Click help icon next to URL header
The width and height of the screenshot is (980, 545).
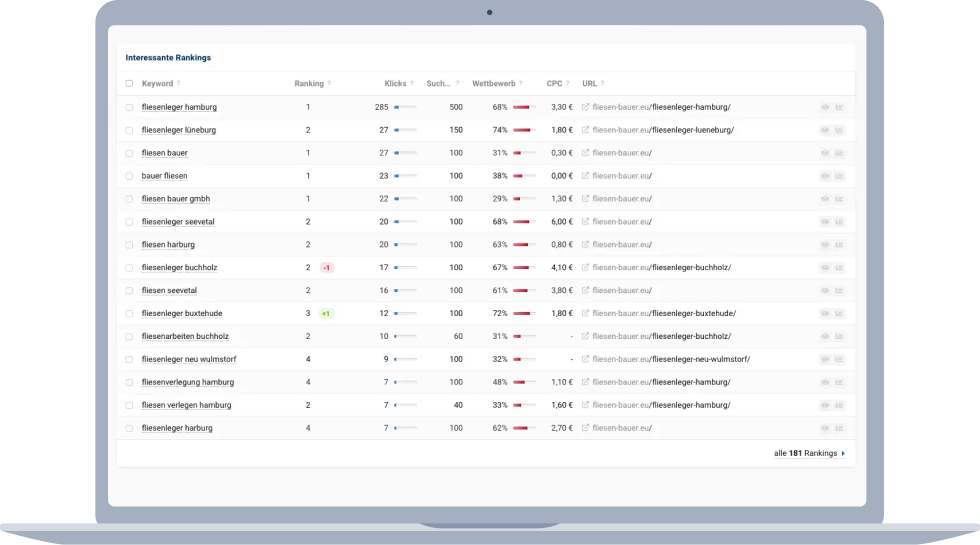pos(602,84)
